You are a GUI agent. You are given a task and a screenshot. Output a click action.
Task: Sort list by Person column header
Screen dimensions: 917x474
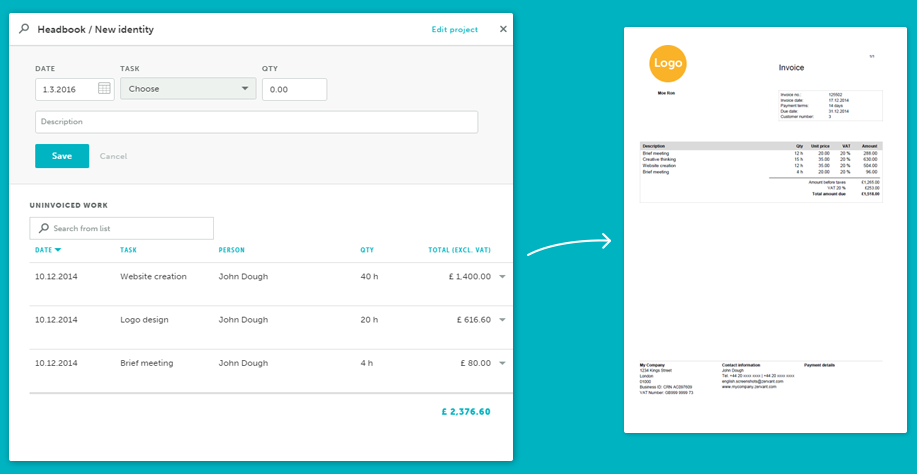231,250
